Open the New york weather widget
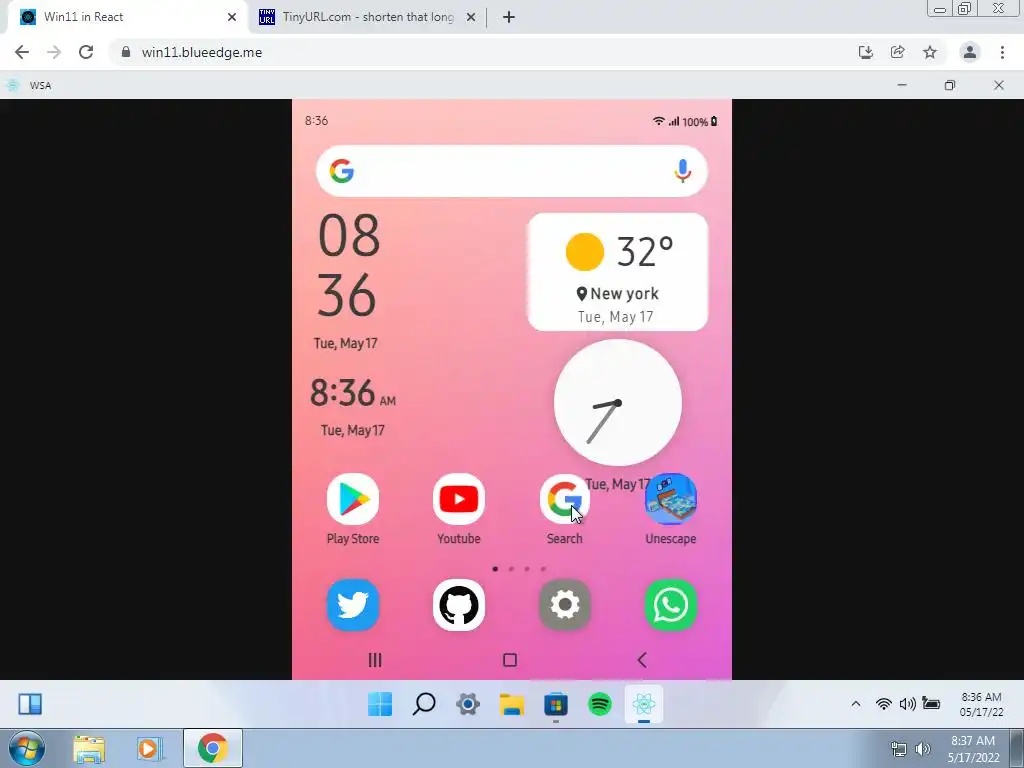 (617, 272)
